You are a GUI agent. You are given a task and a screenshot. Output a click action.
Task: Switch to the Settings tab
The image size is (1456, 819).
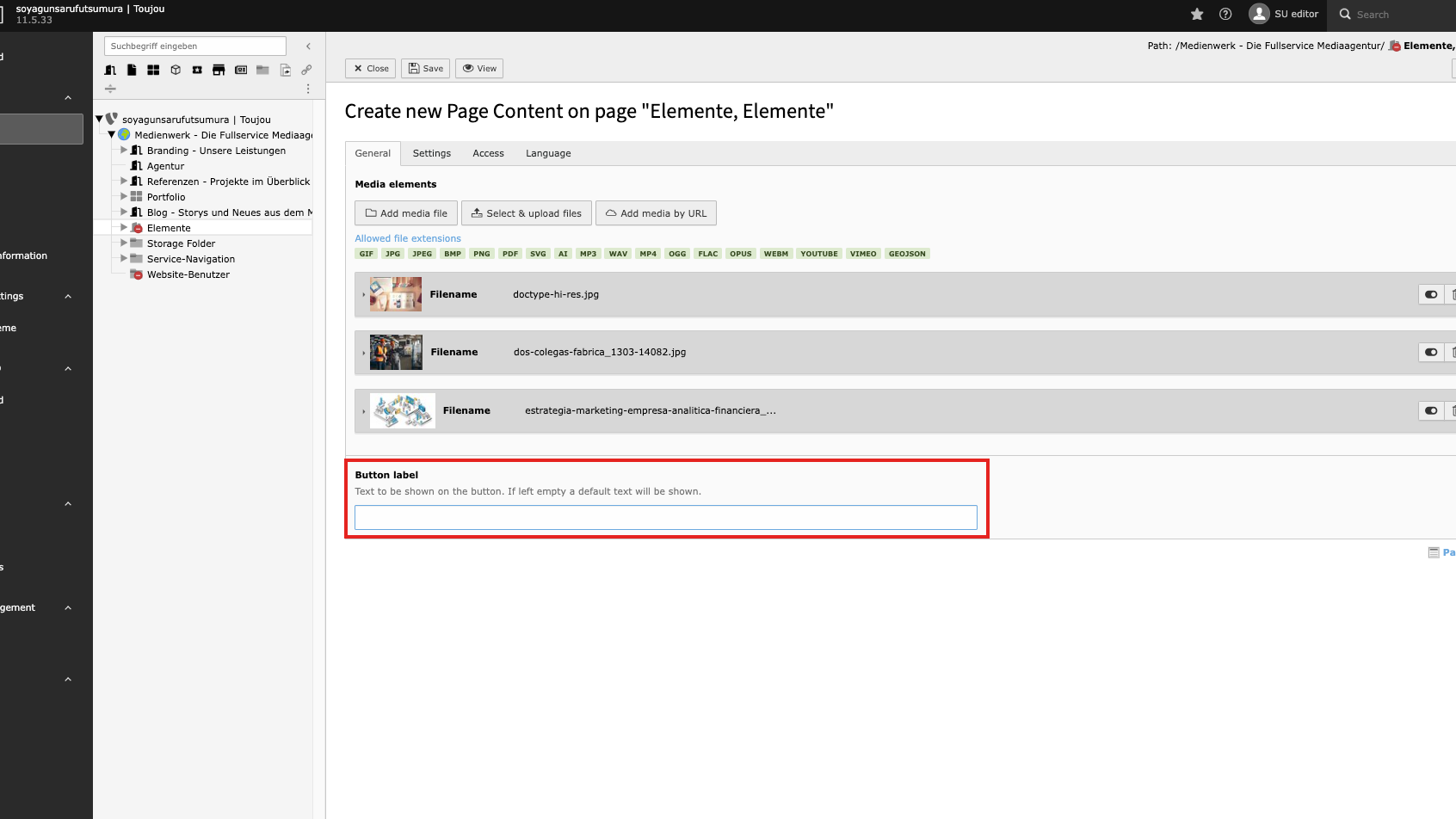click(431, 153)
